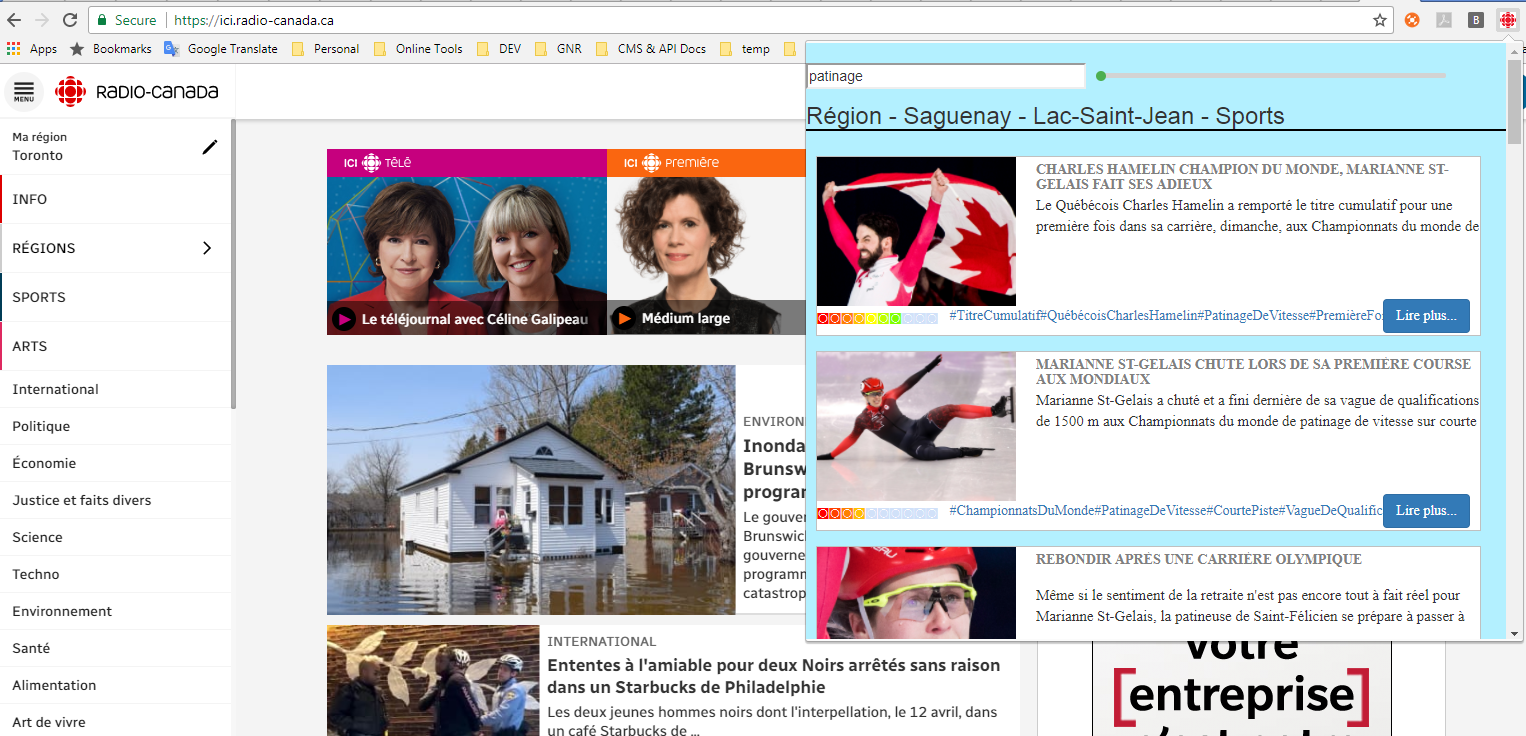Image resolution: width=1526 pixels, height=736 pixels.
Task: Click the popup scrollbar down arrow
Action: 1515,633
